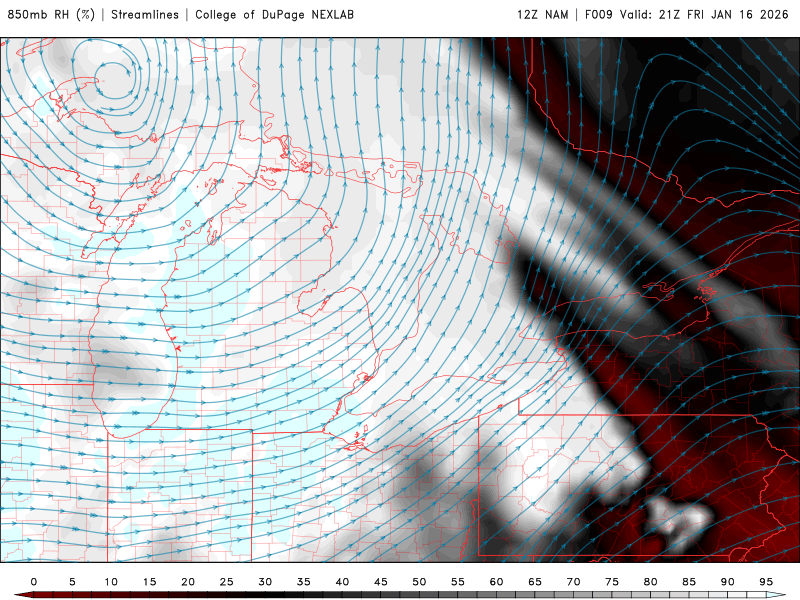Click the '50' value on the color scale
This screenshot has width=800, height=600.
pos(419,582)
